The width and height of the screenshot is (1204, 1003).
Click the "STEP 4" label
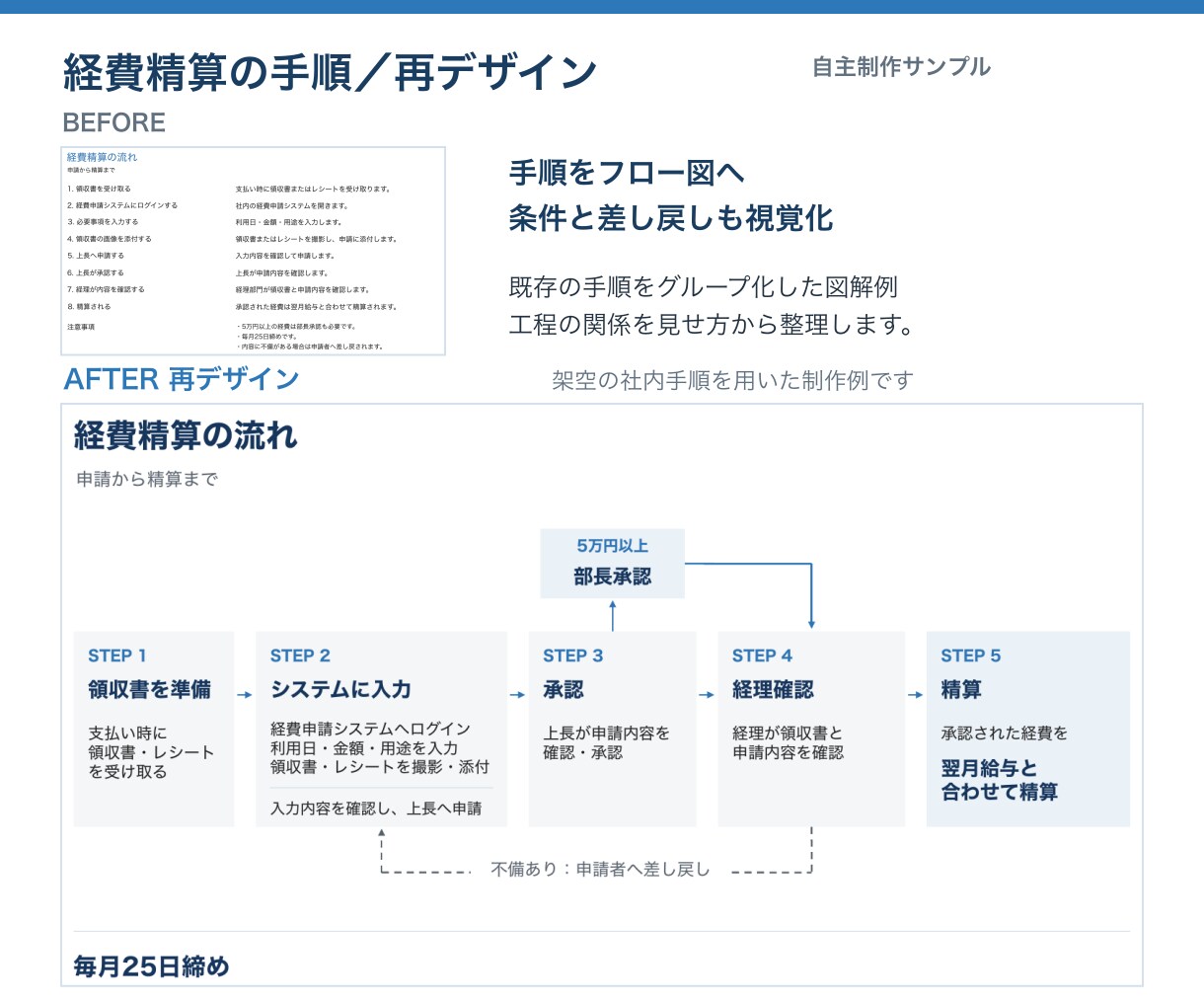[762, 656]
